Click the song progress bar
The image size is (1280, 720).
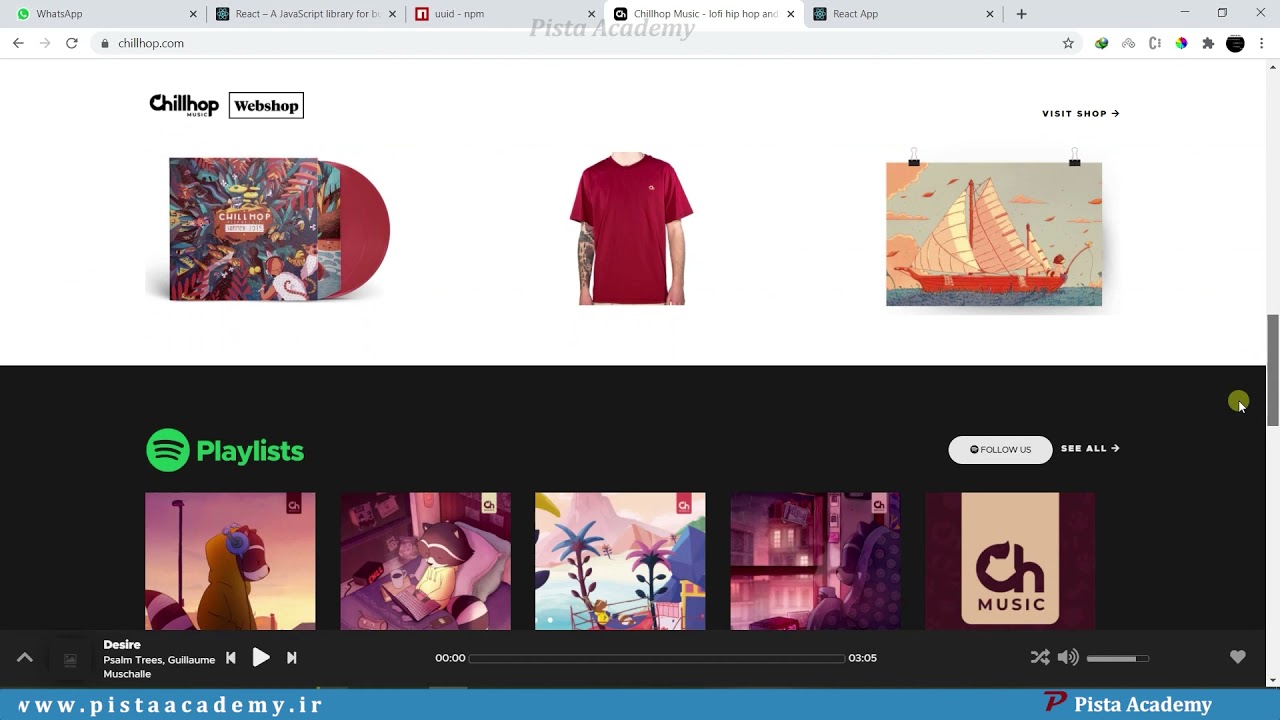pyautogui.click(x=657, y=658)
